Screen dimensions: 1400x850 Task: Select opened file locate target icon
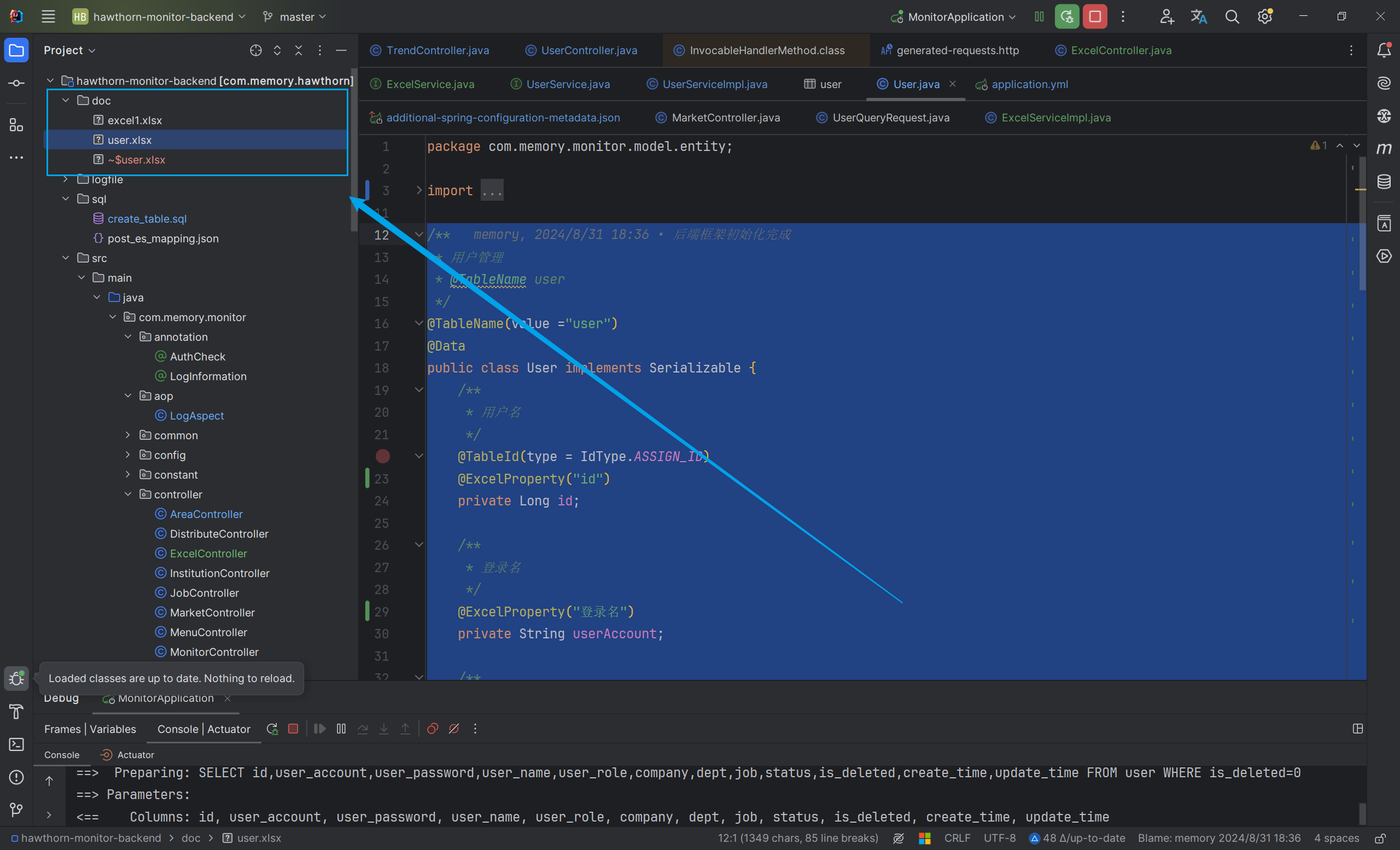tap(256, 50)
